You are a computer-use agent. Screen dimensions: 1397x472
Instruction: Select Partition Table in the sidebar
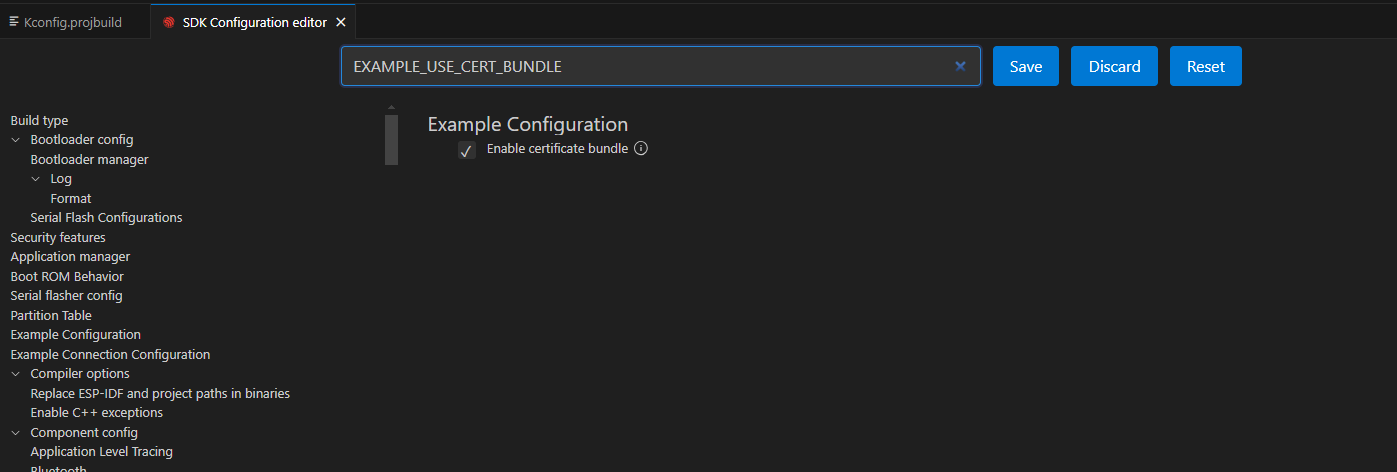tap(51, 315)
